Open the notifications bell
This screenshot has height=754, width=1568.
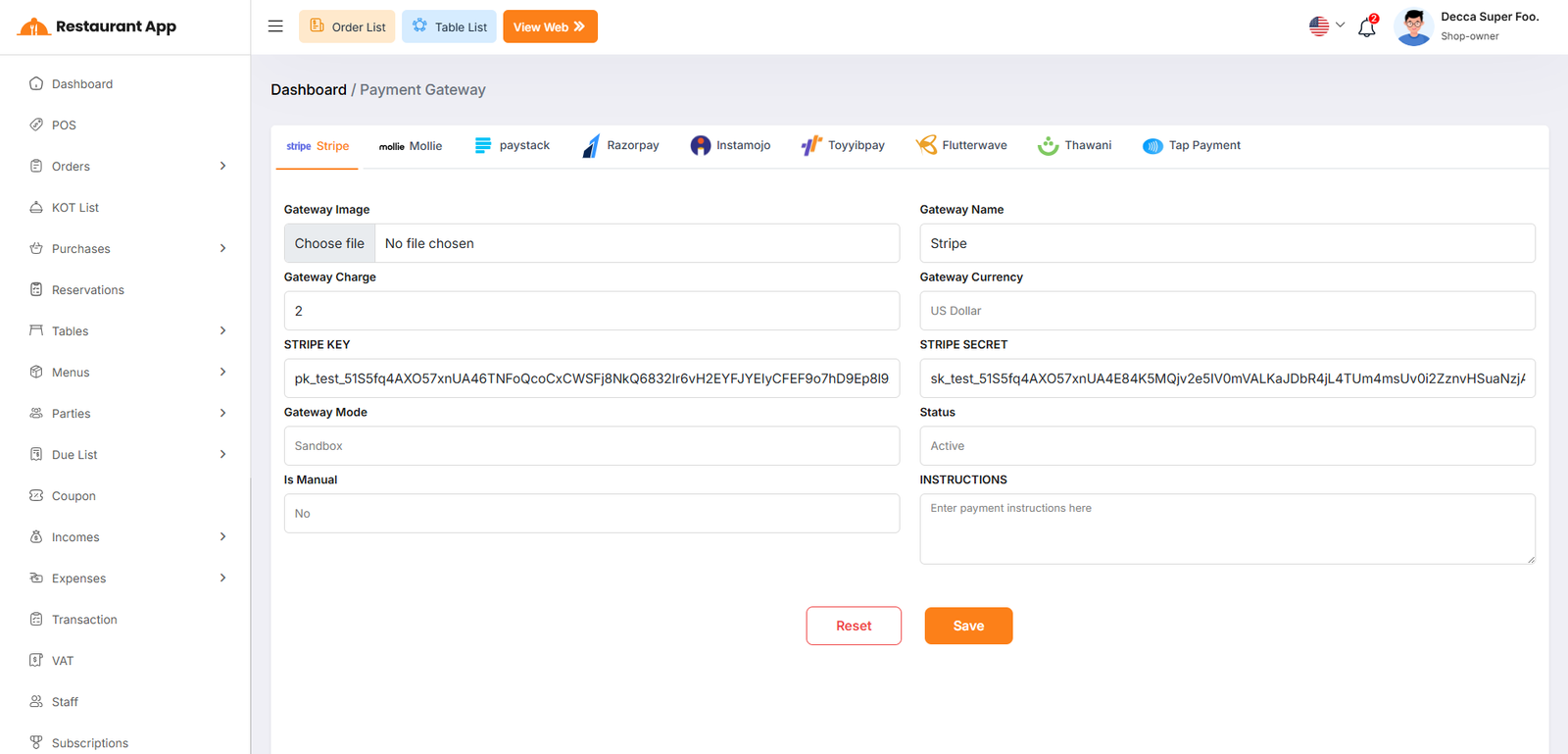click(1367, 27)
